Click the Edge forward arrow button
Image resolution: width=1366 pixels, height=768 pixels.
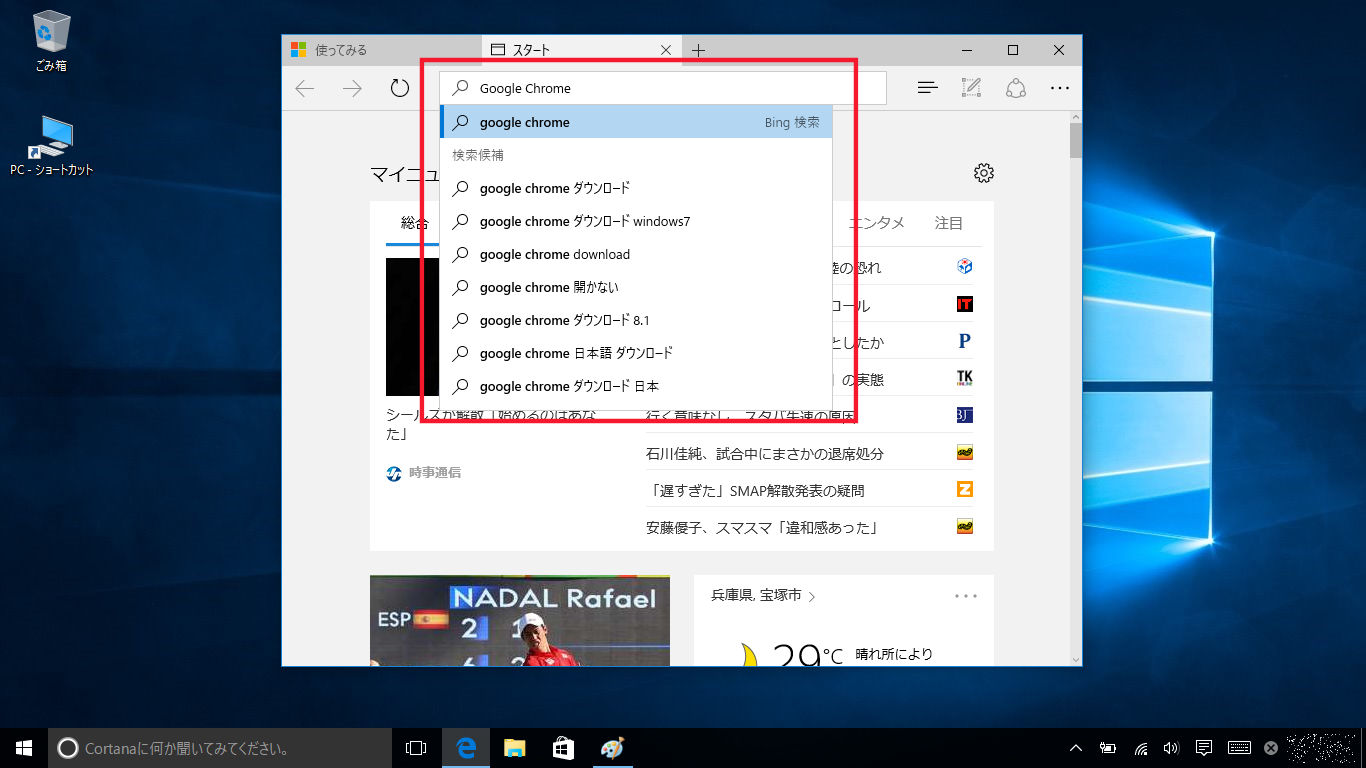point(352,88)
